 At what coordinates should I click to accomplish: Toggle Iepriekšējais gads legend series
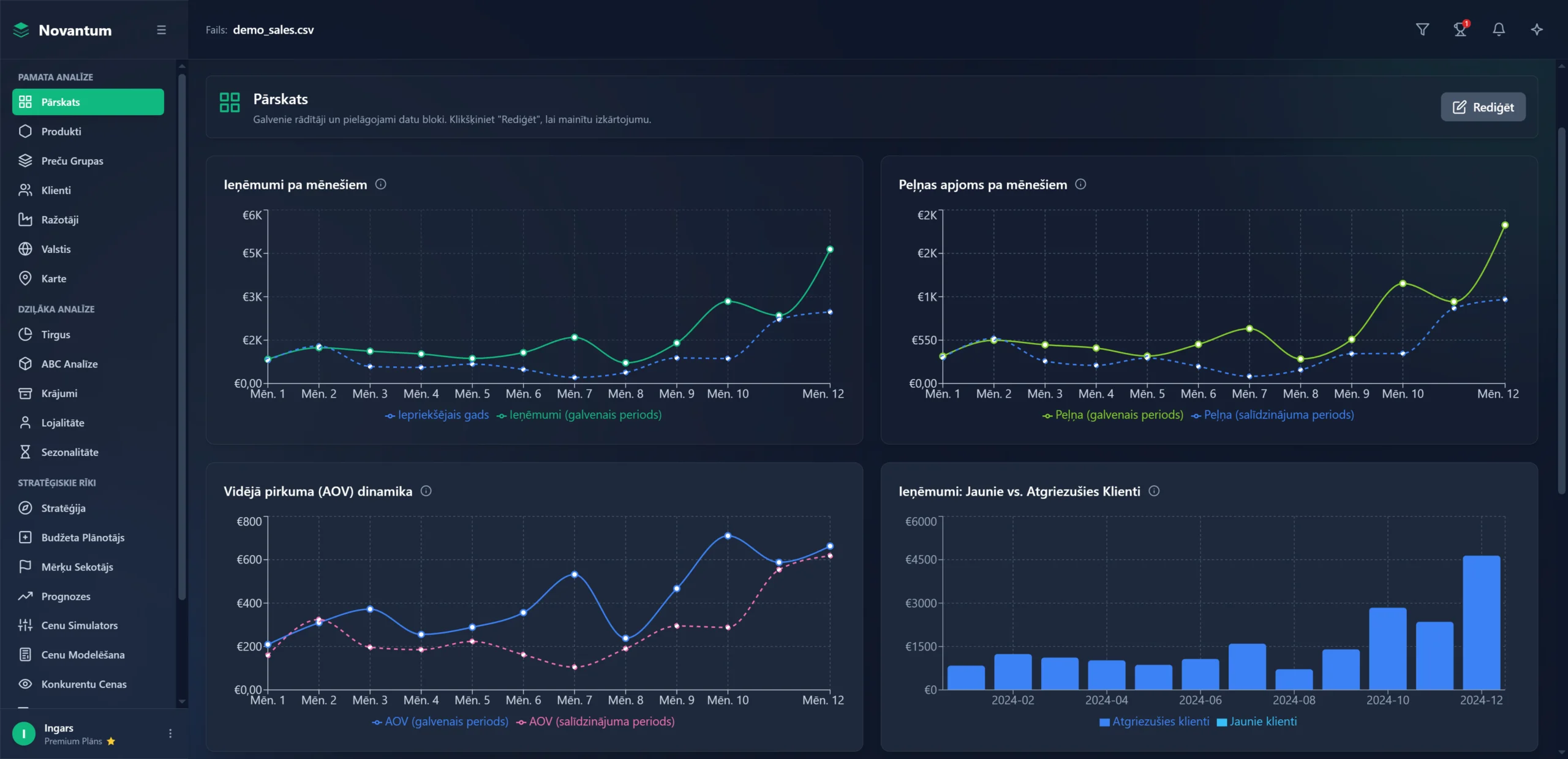437,415
